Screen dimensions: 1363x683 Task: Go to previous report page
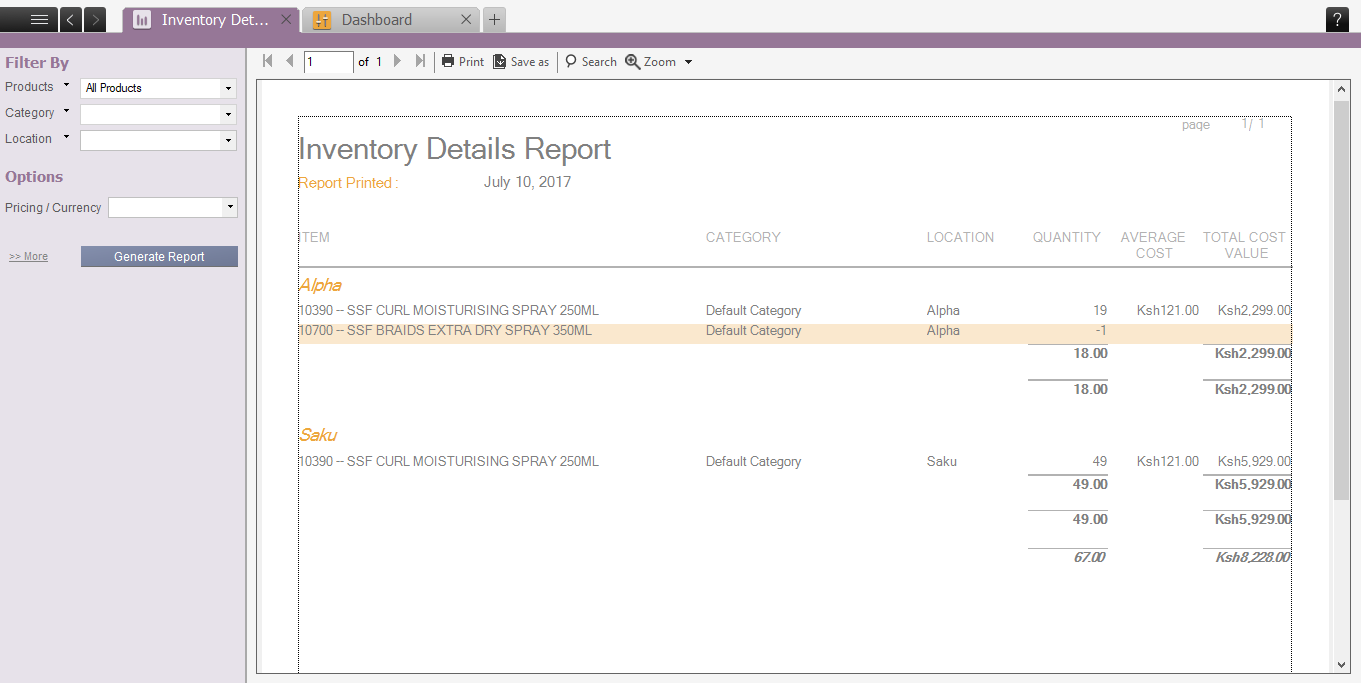[x=290, y=61]
